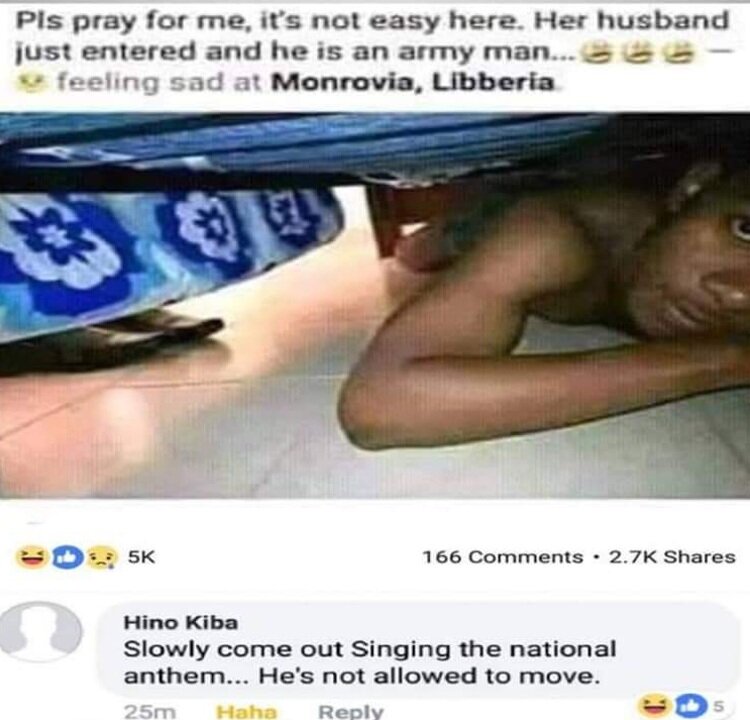Click the laughing emojis after 'army man...'

coord(637,54)
